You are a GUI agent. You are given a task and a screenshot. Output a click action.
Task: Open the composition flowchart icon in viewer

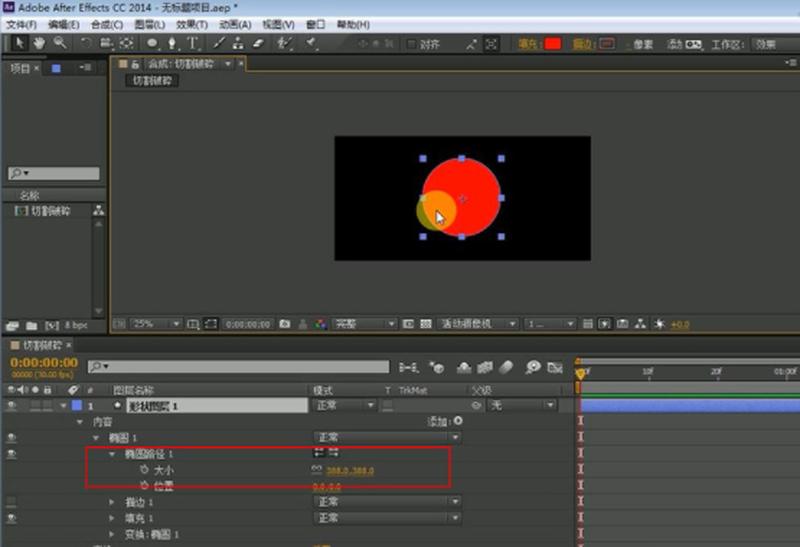tap(640, 324)
